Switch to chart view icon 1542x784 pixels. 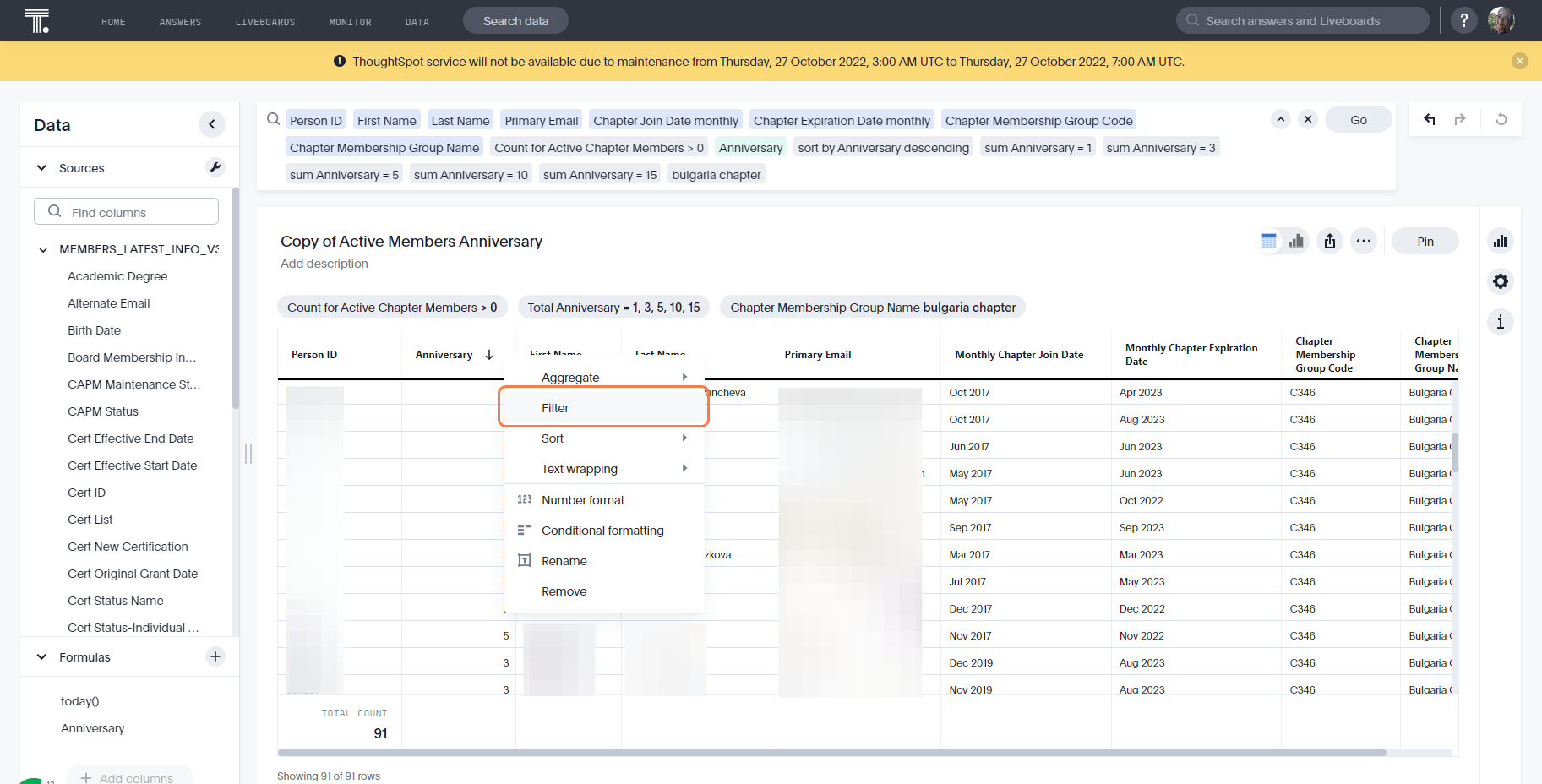[1296, 241]
